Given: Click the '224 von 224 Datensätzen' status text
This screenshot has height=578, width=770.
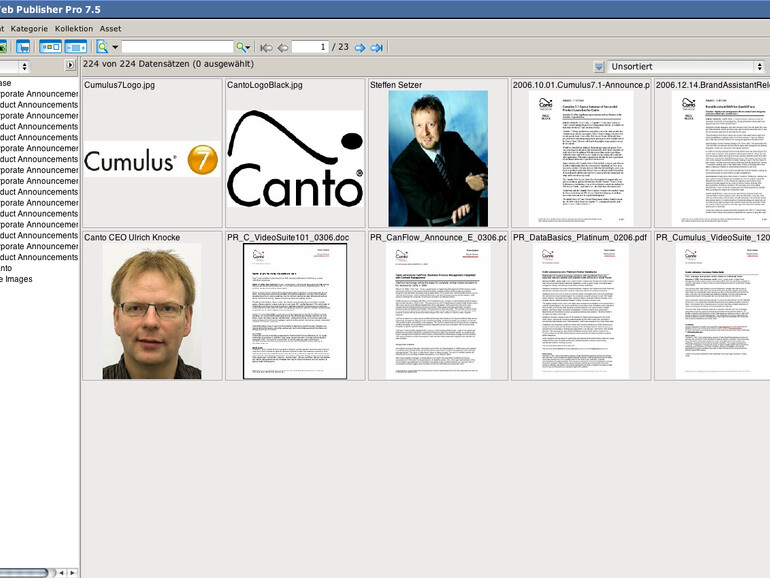Looking at the screenshot, I should pyautogui.click(x=168, y=64).
